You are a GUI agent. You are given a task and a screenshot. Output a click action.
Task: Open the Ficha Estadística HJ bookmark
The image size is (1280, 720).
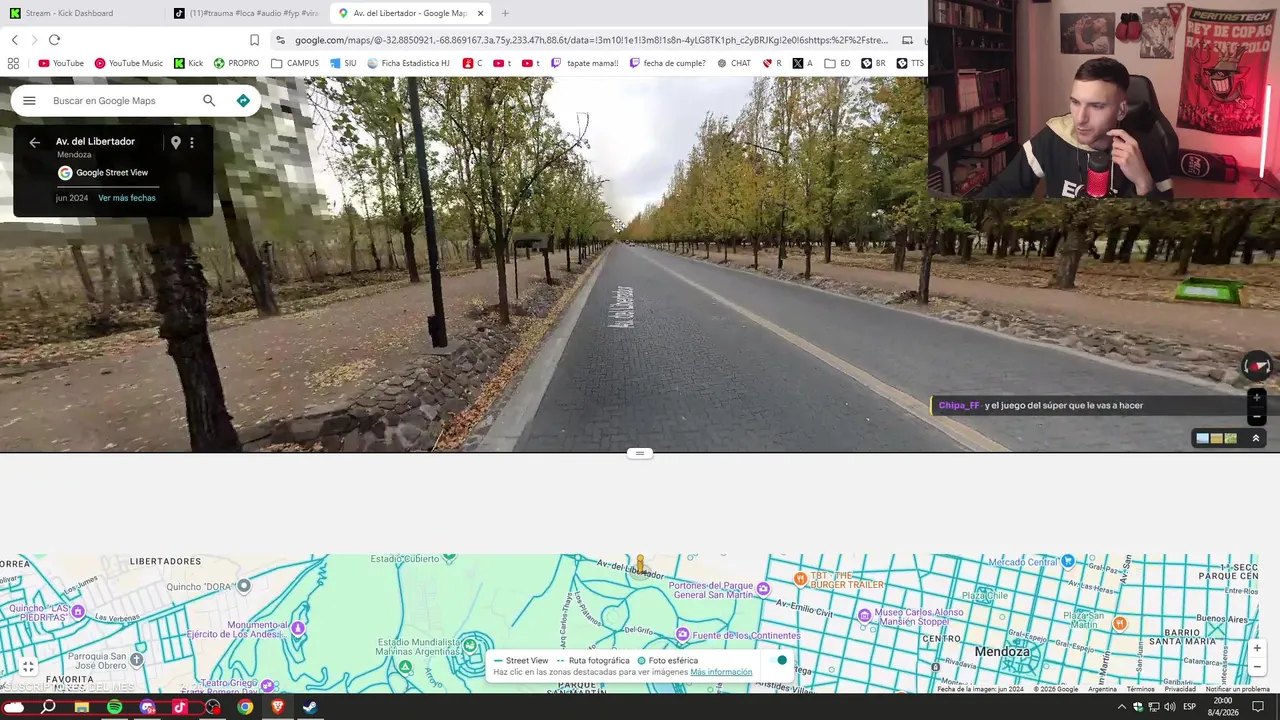(x=408, y=63)
